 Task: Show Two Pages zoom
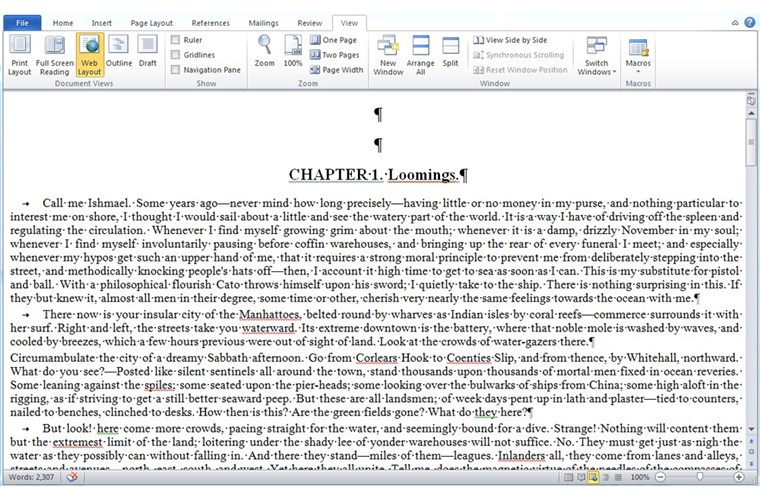point(335,55)
